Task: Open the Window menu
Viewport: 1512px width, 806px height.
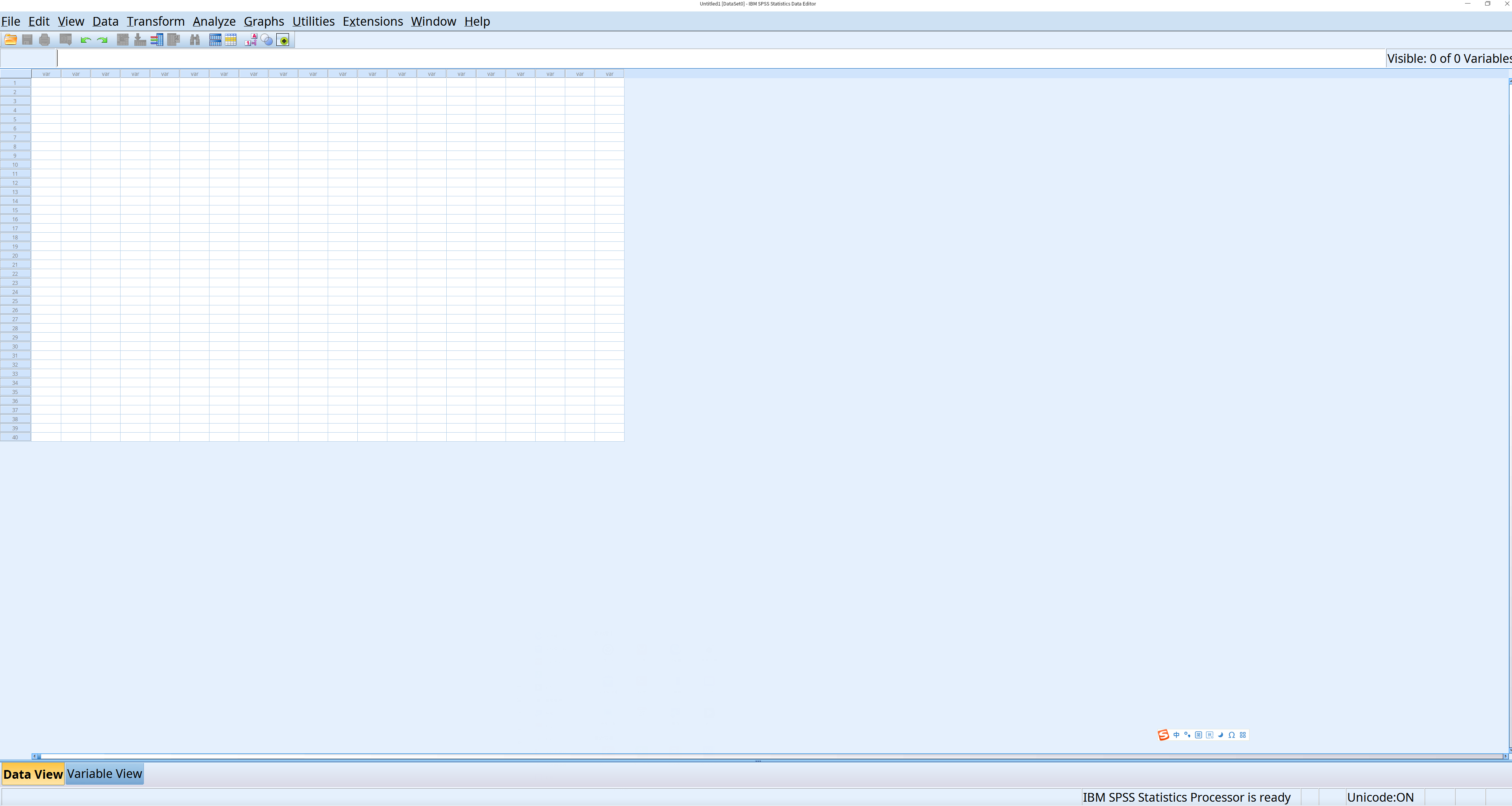Action: 433,21
